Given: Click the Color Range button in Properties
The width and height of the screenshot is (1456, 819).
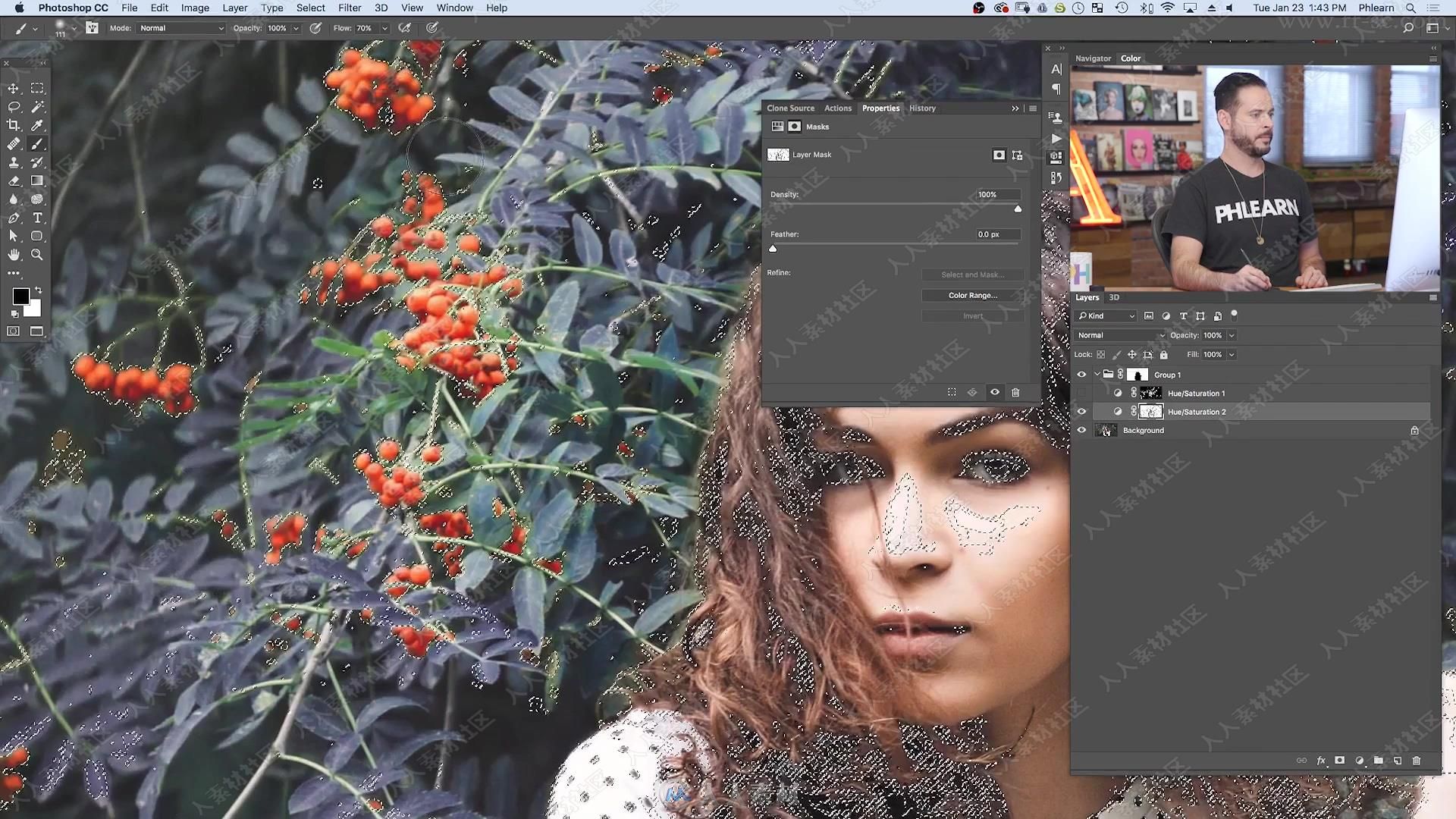Looking at the screenshot, I should point(969,294).
